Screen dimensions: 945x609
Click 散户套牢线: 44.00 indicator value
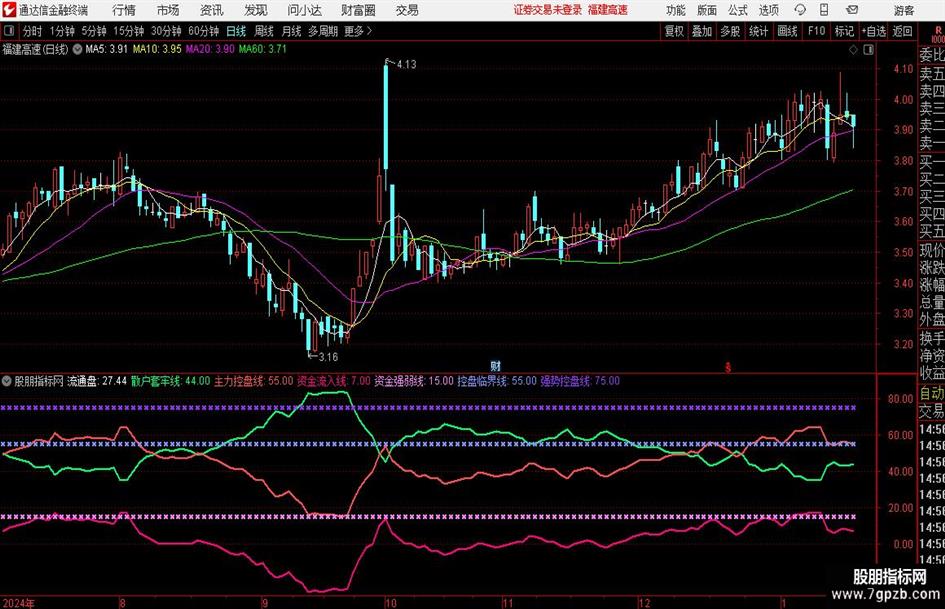171,381
